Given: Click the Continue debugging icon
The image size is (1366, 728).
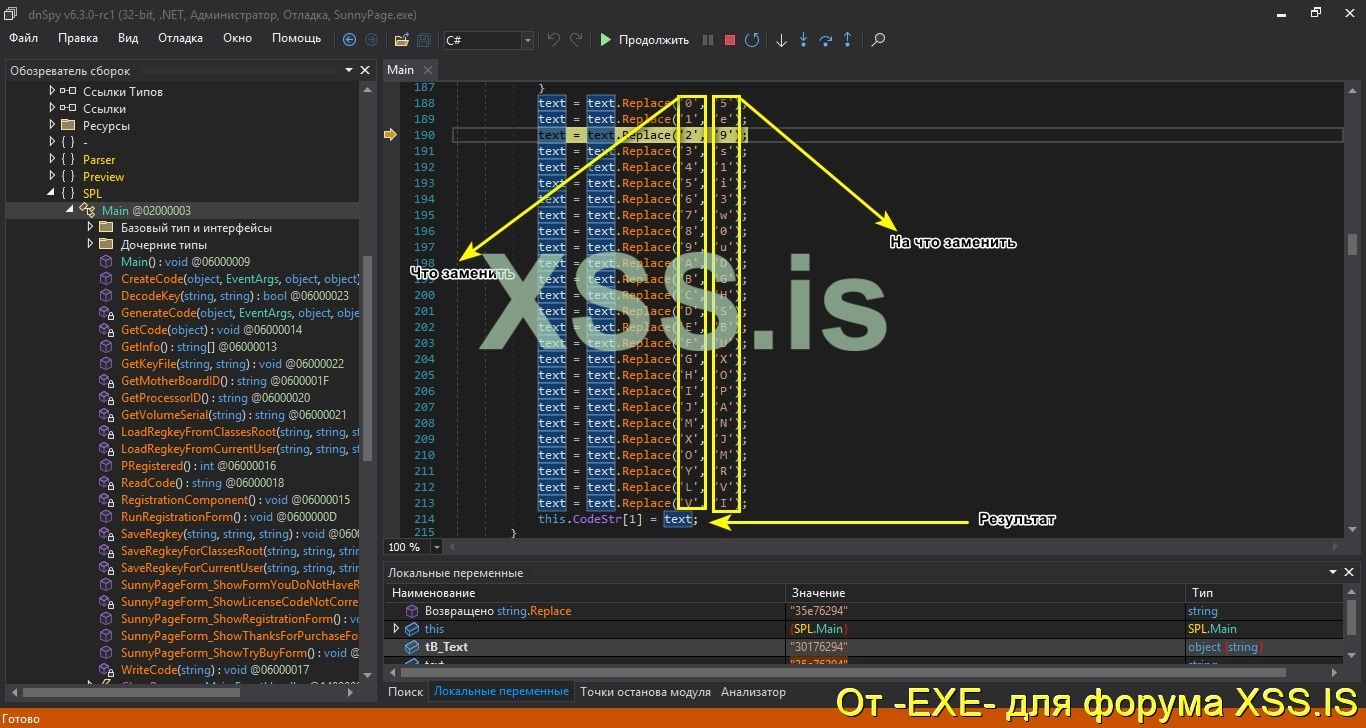Looking at the screenshot, I should tap(607, 40).
